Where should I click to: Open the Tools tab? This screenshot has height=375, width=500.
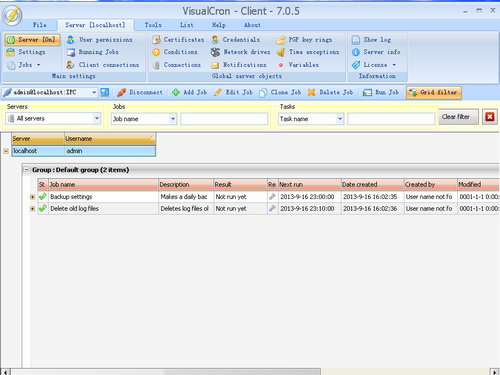153,25
